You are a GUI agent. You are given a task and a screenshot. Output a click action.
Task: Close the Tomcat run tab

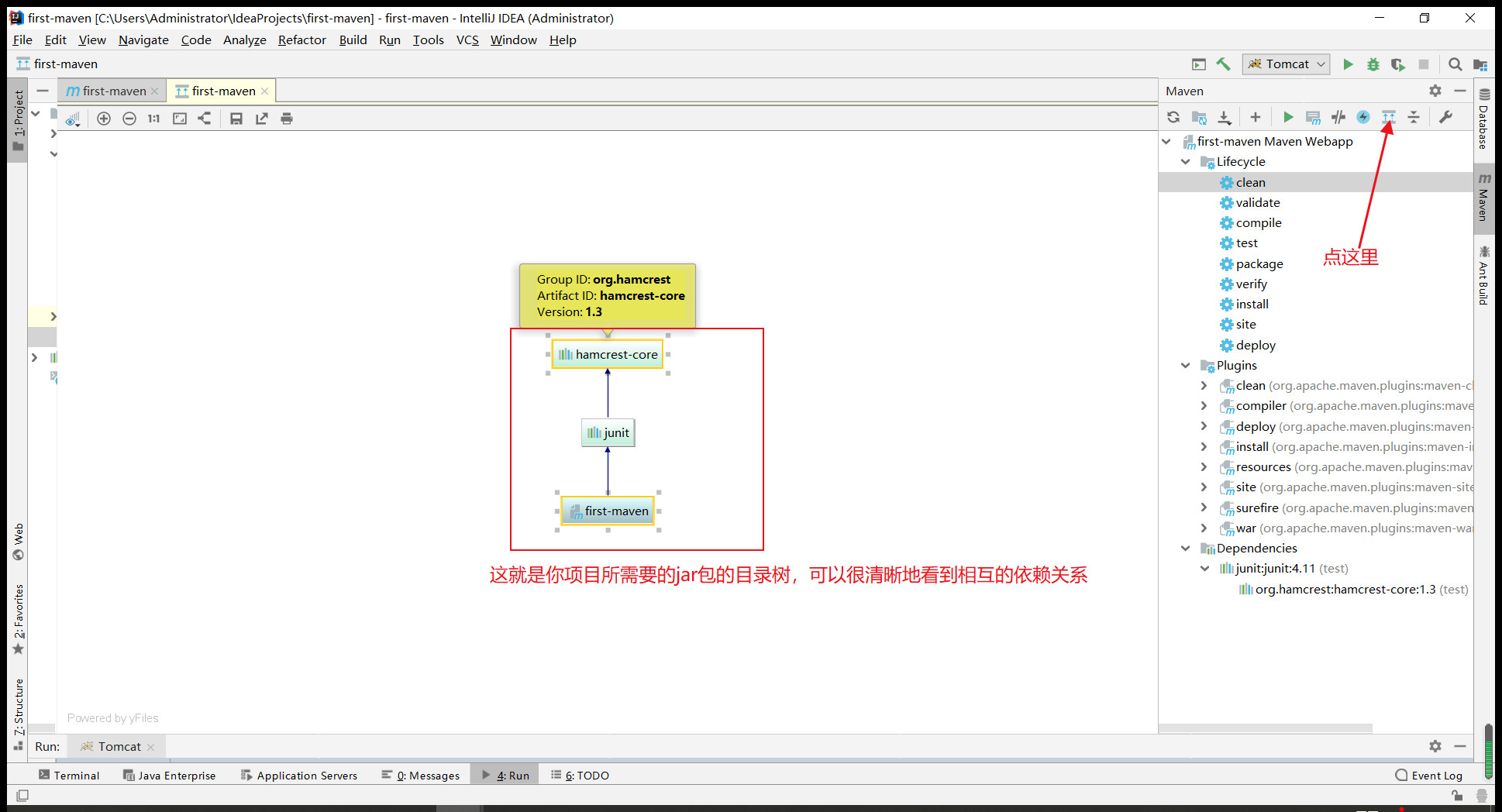151,747
